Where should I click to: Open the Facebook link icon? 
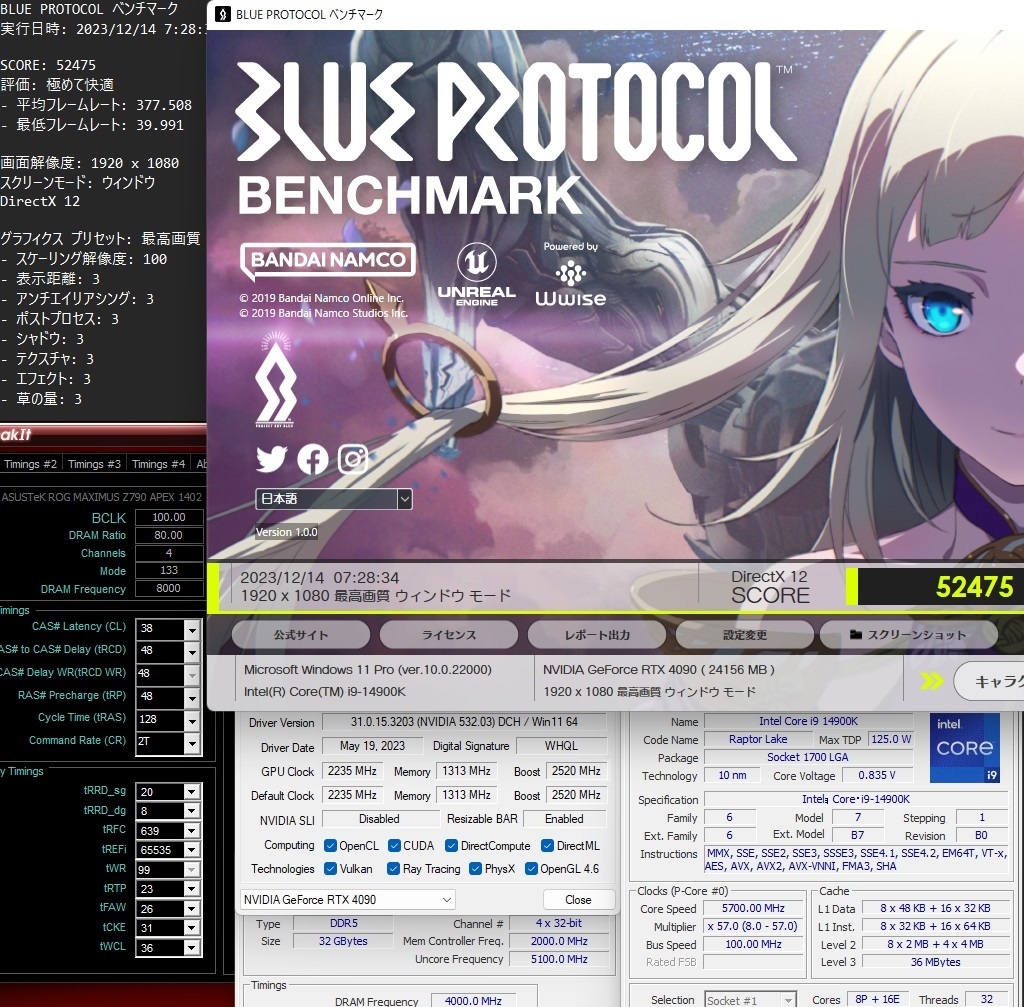tap(313, 459)
